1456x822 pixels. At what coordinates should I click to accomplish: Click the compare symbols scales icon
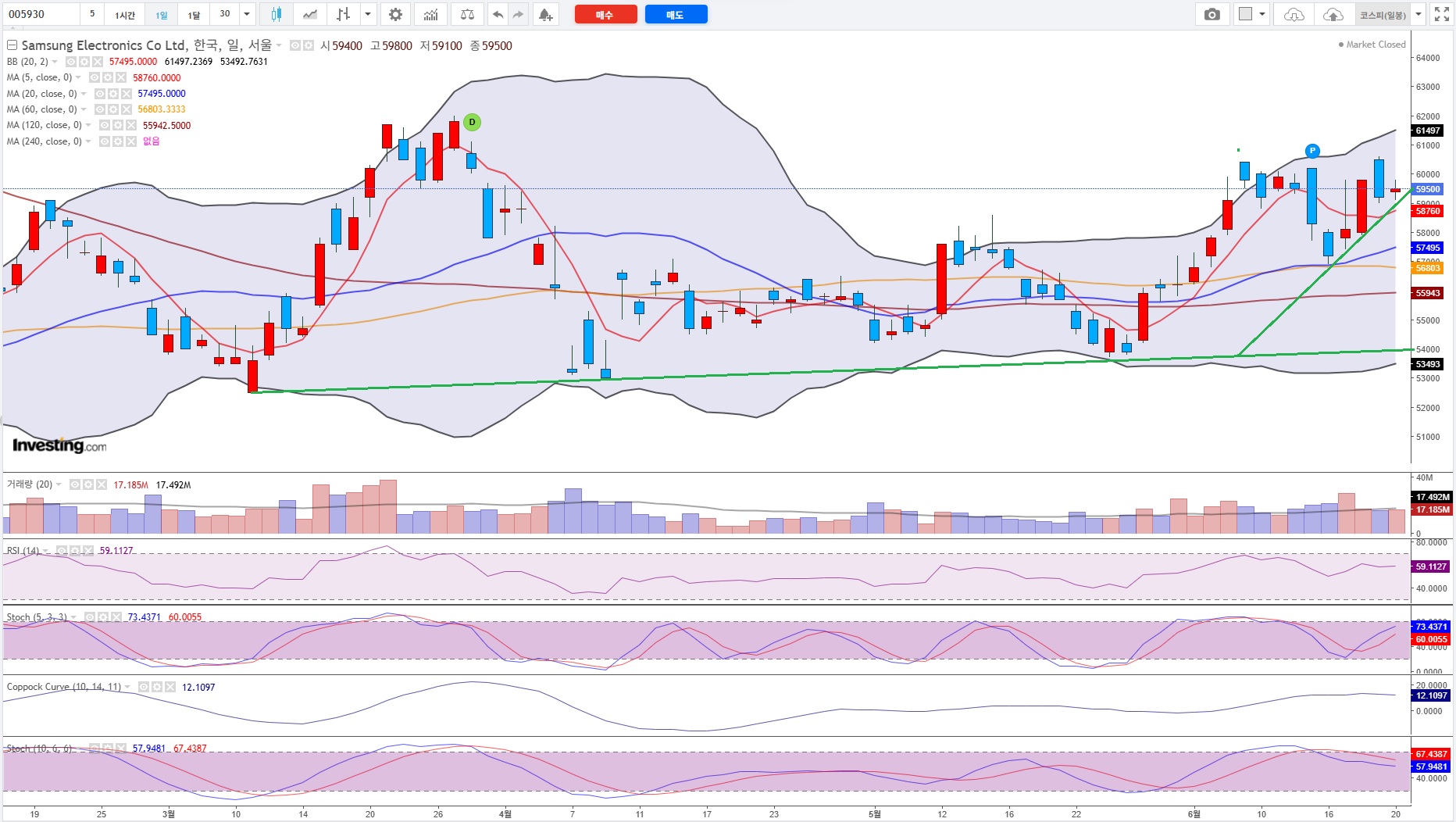pyautogui.click(x=467, y=14)
